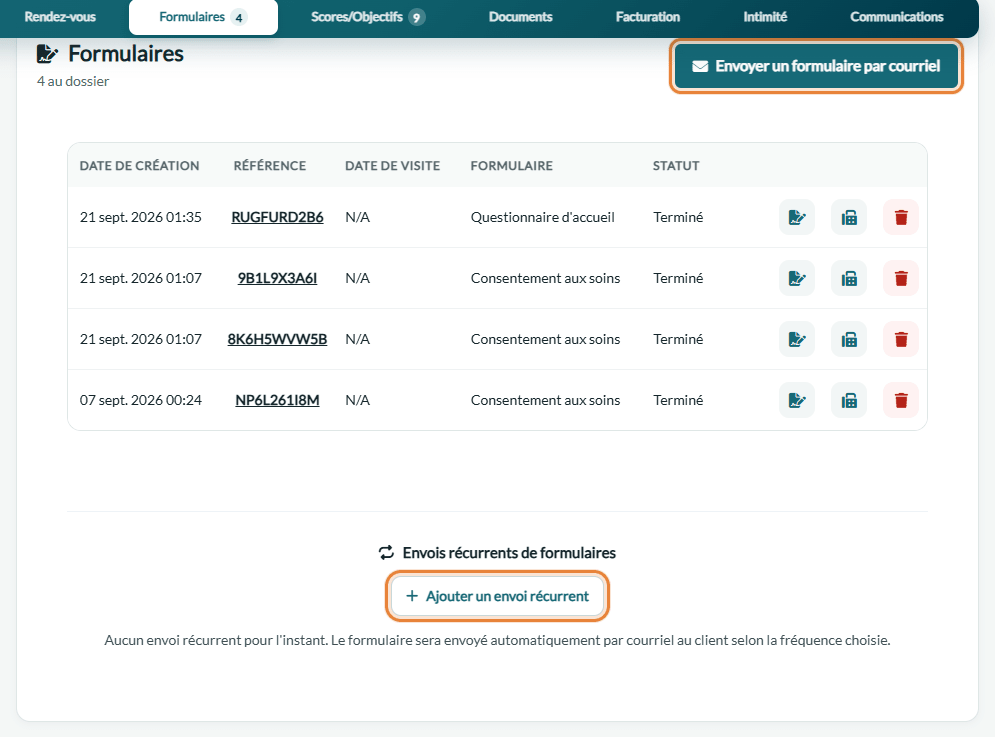
Task: Click the RÉFÉRENCE column header
Action: [x=270, y=166]
